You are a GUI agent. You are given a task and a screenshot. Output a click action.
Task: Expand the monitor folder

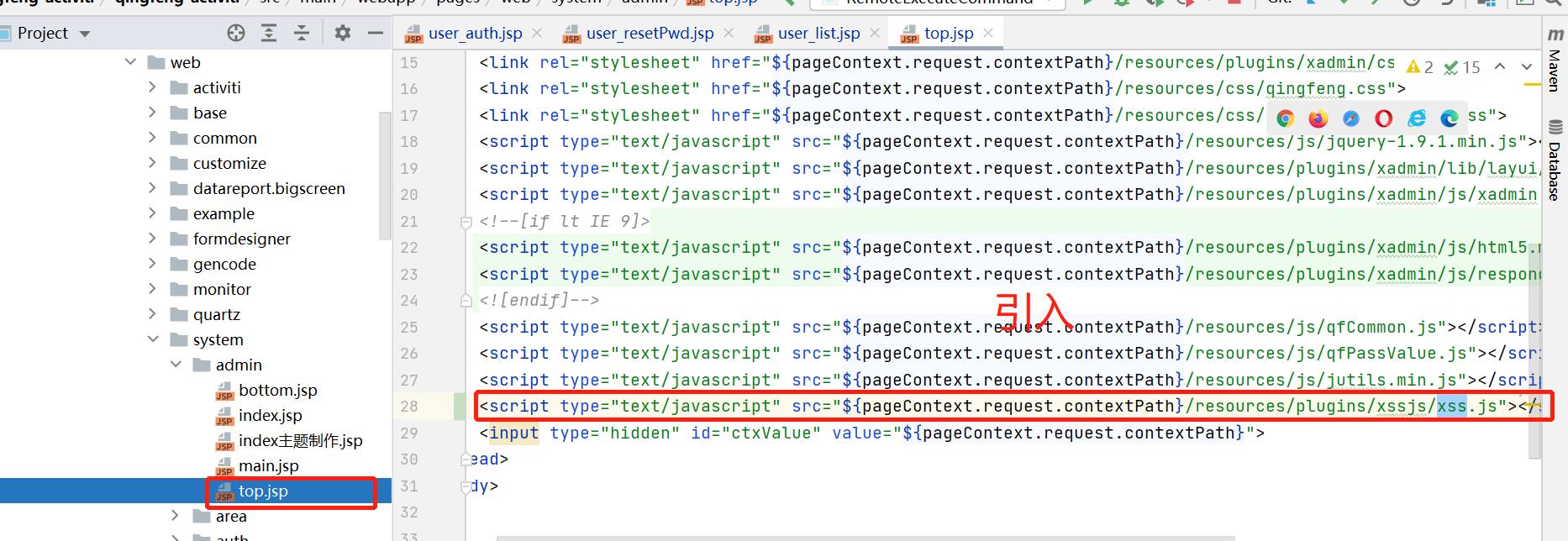[x=152, y=289]
